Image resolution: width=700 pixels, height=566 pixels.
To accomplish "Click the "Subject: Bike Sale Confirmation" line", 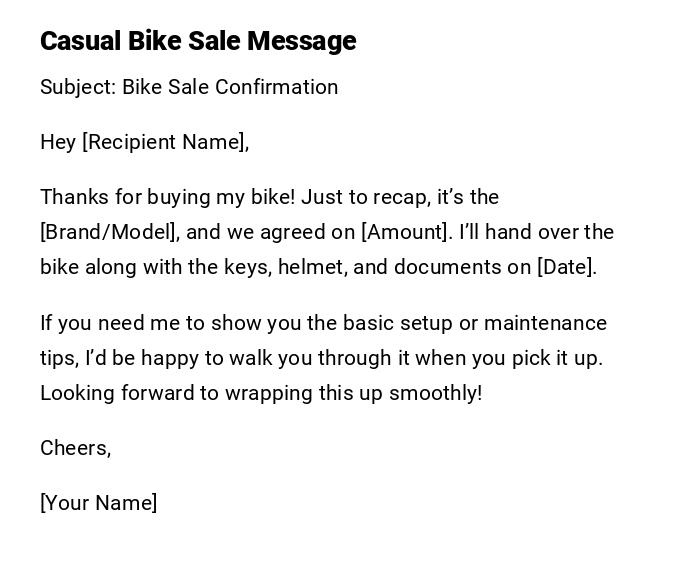I will click(x=189, y=87).
